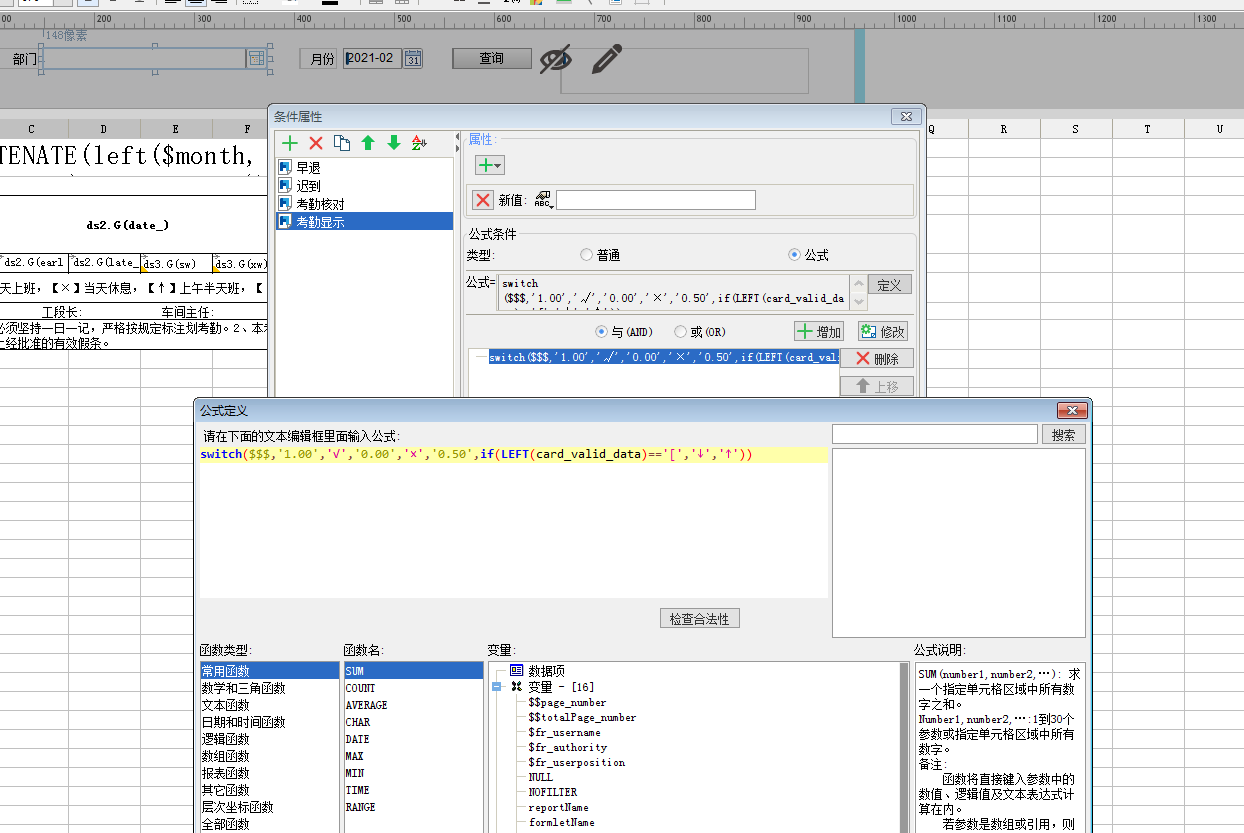Move selected condition up with green arrow
This screenshot has height=833, width=1244.
[368, 143]
